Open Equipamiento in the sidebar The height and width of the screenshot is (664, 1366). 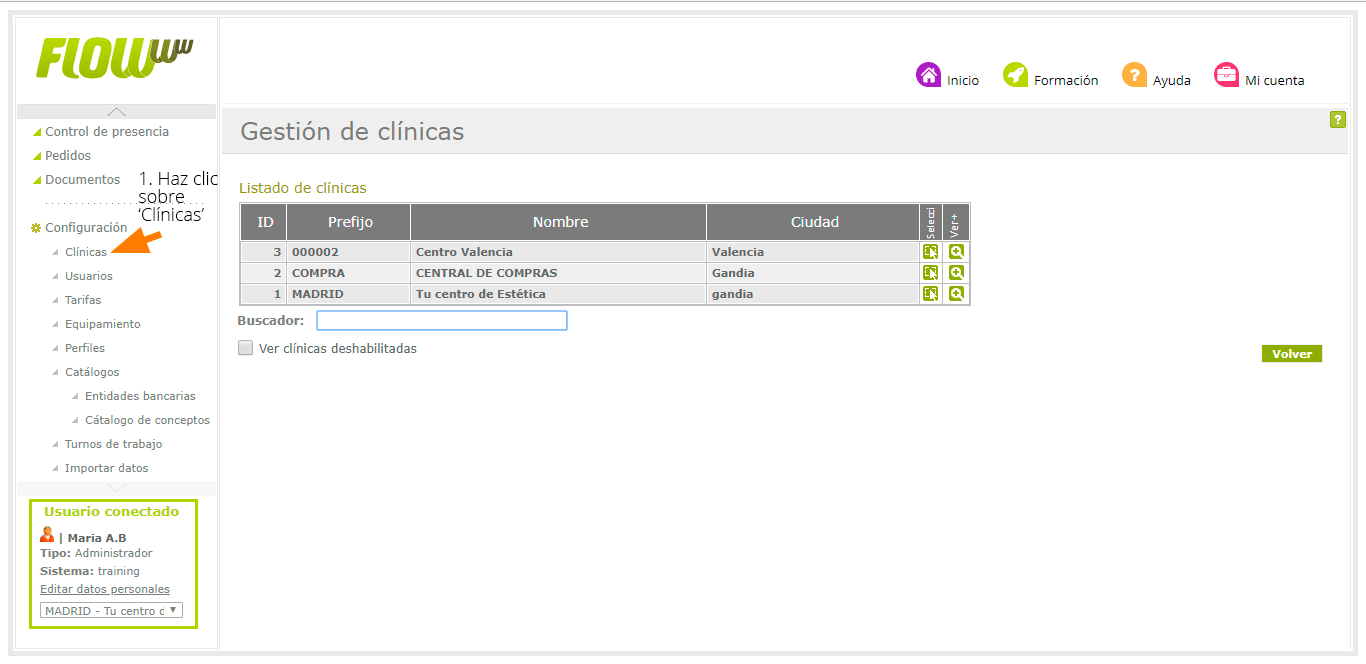103,324
